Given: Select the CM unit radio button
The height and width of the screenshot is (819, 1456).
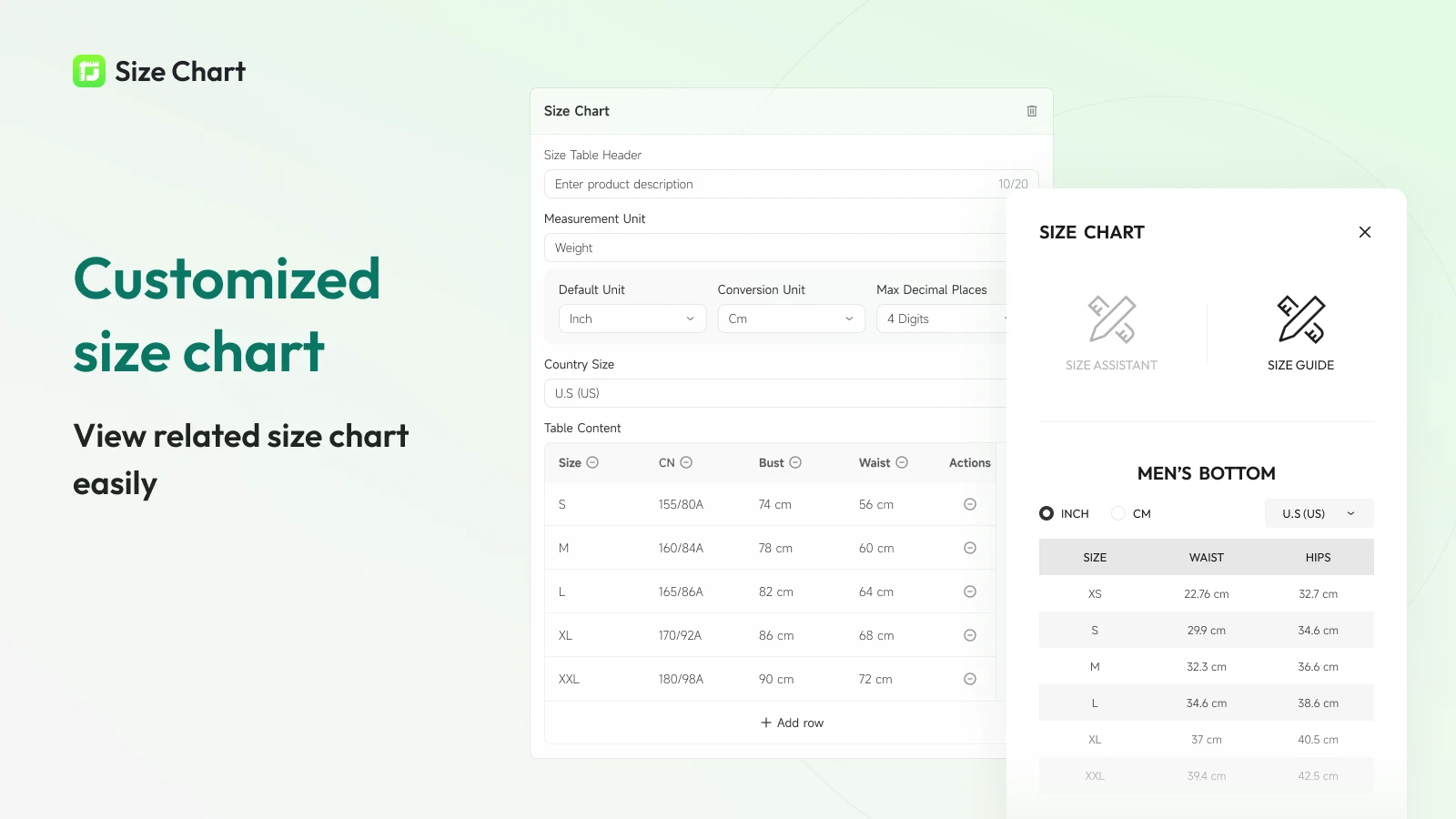Looking at the screenshot, I should point(1118,513).
